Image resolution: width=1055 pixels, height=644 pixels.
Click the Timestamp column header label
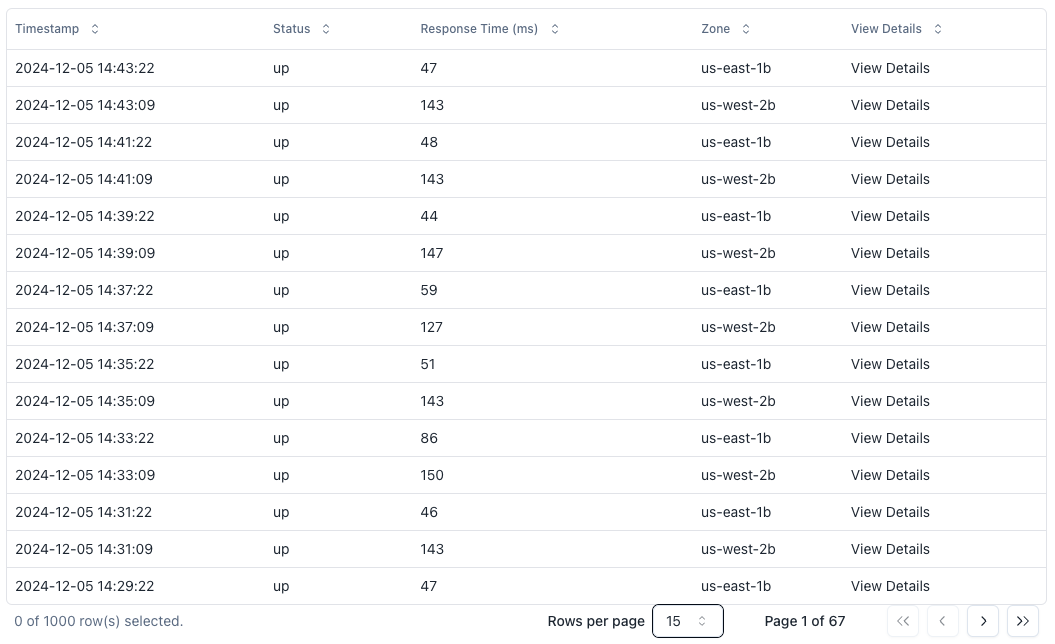point(47,29)
